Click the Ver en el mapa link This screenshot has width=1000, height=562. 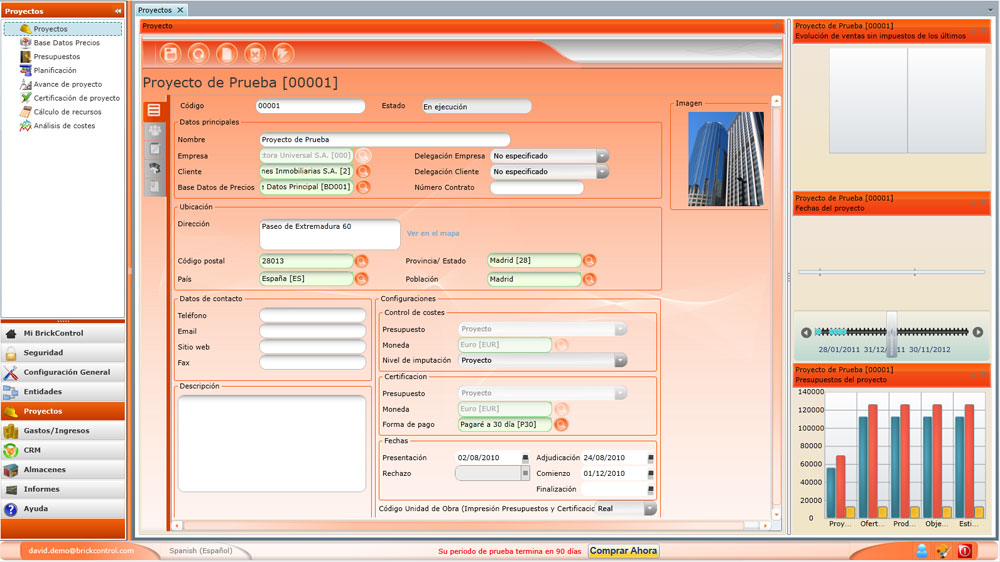coord(433,233)
